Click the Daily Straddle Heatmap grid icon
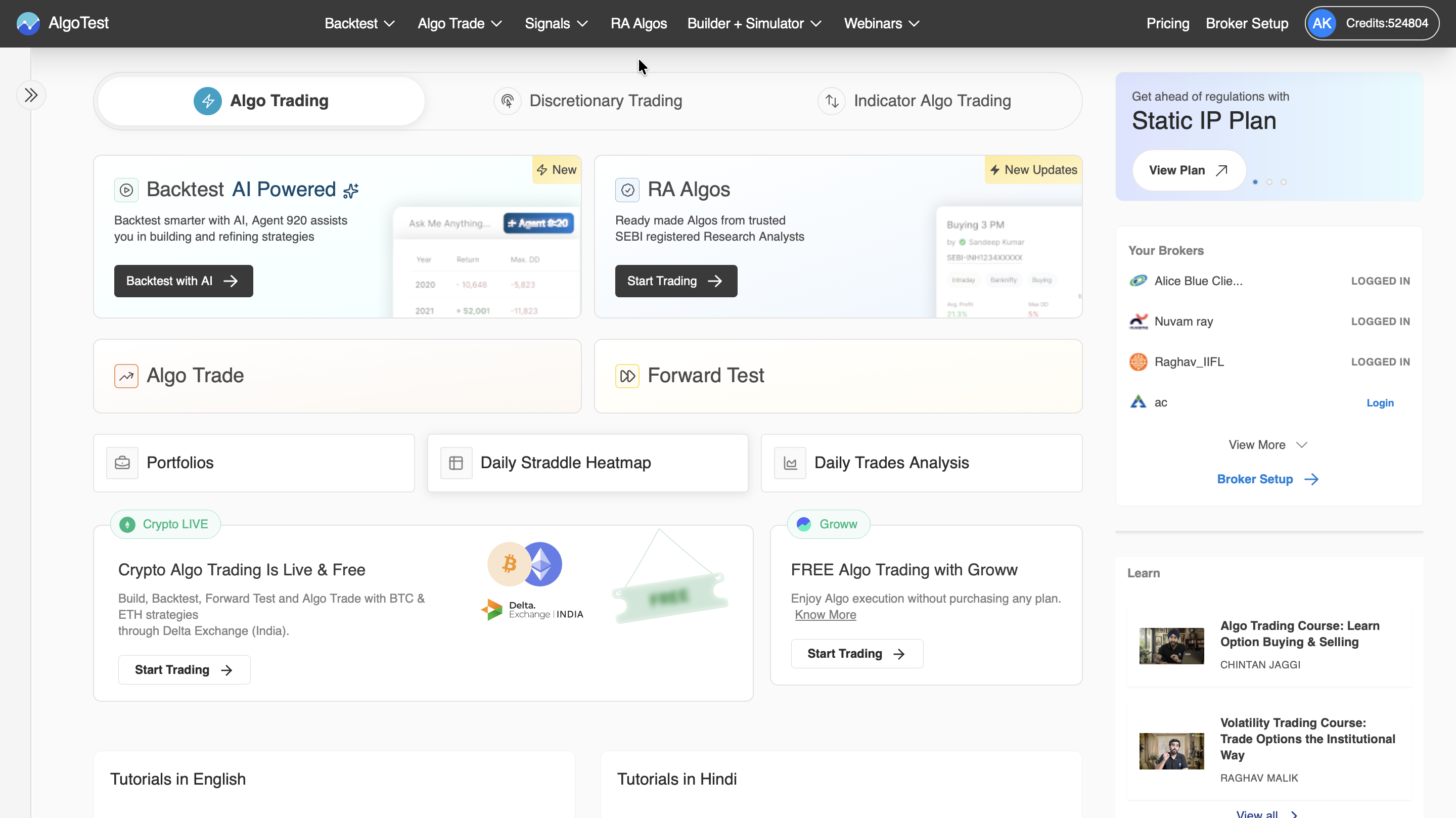The height and width of the screenshot is (818, 1456). pyautogui.click(x=456, y=463)
